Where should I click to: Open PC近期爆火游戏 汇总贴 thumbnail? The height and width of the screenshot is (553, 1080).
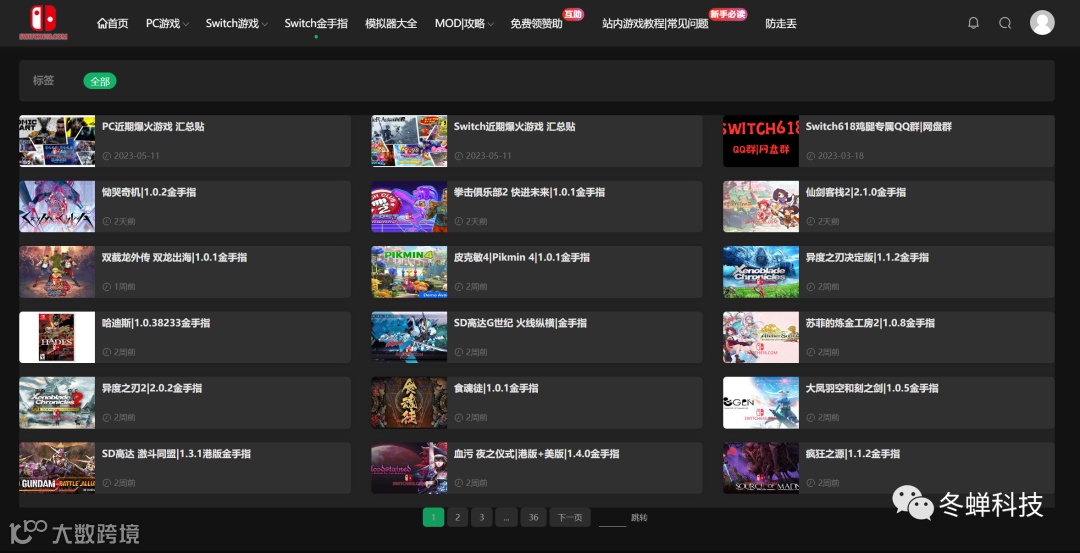tap(57, 140)
